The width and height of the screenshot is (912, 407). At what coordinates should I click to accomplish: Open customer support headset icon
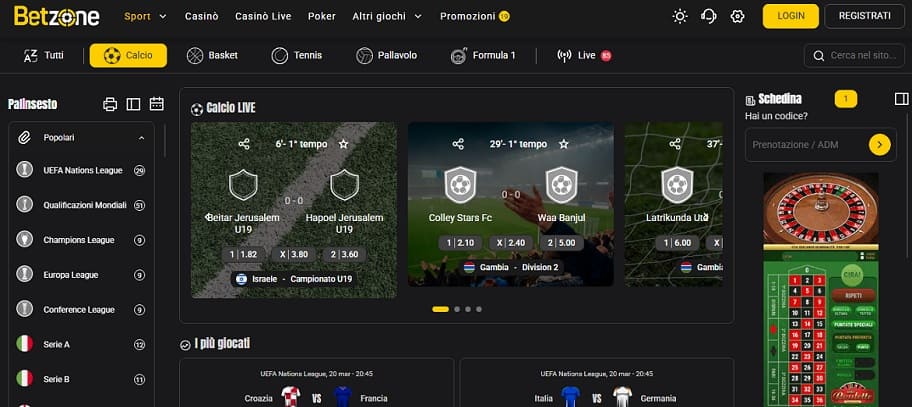[x=708, y=16]
